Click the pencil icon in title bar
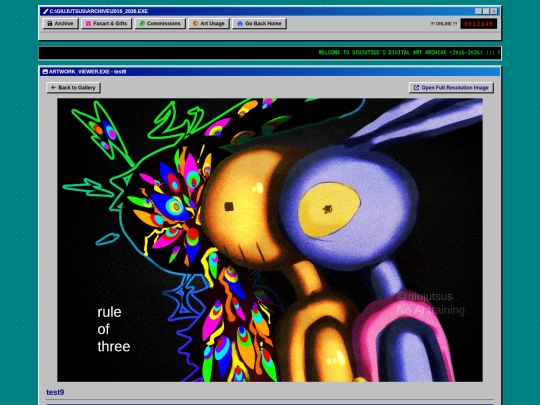Image resolution: width=540 pixels, height=405 pixels. point(45,11)
